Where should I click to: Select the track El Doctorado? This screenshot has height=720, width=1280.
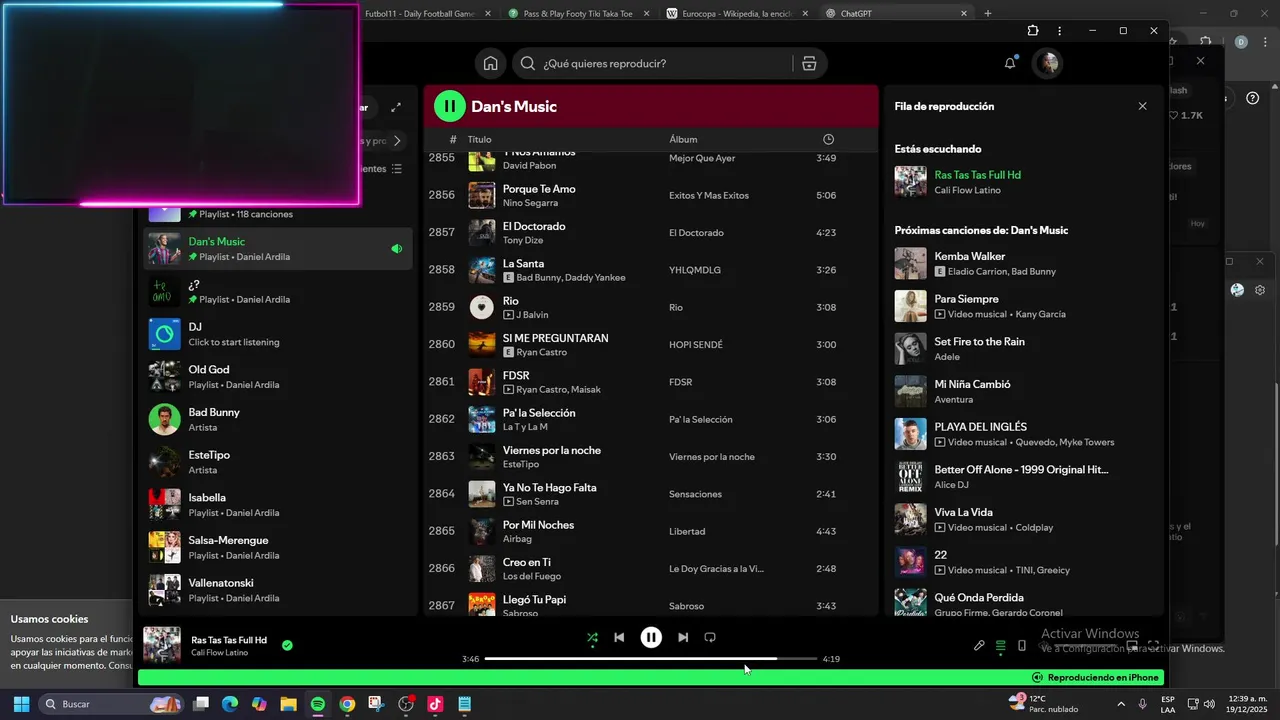pos(651,232)
